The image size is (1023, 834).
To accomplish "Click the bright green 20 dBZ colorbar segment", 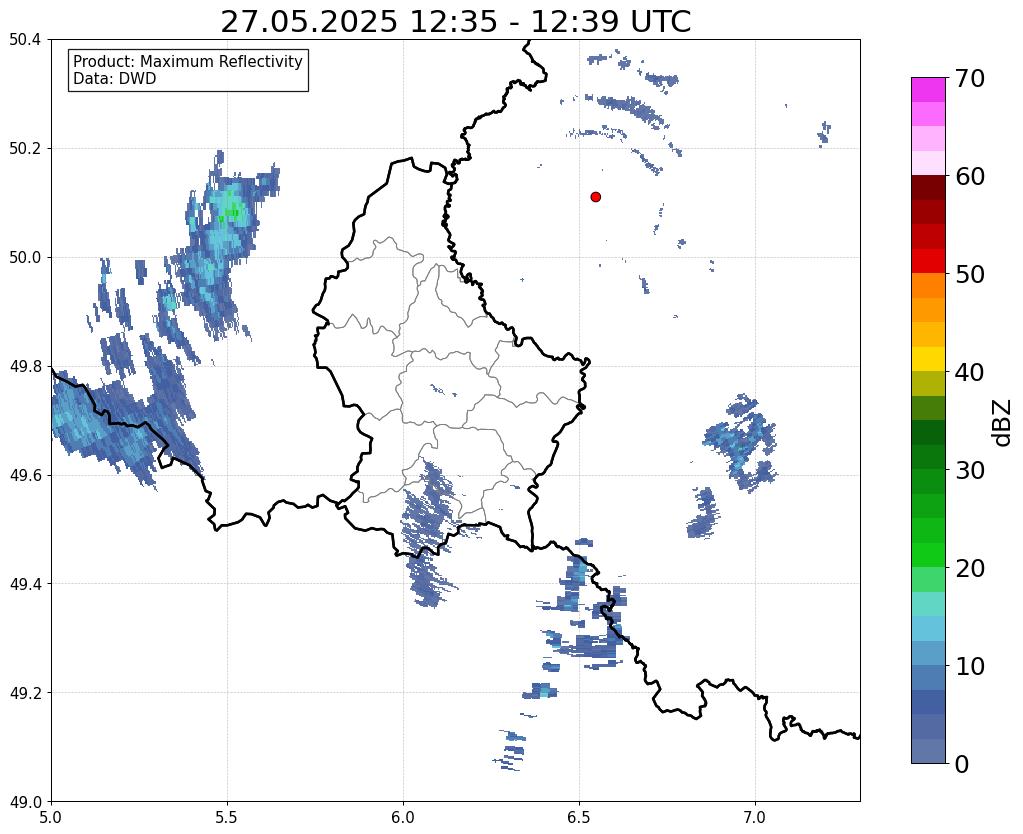I will click(x=928, y=555).
